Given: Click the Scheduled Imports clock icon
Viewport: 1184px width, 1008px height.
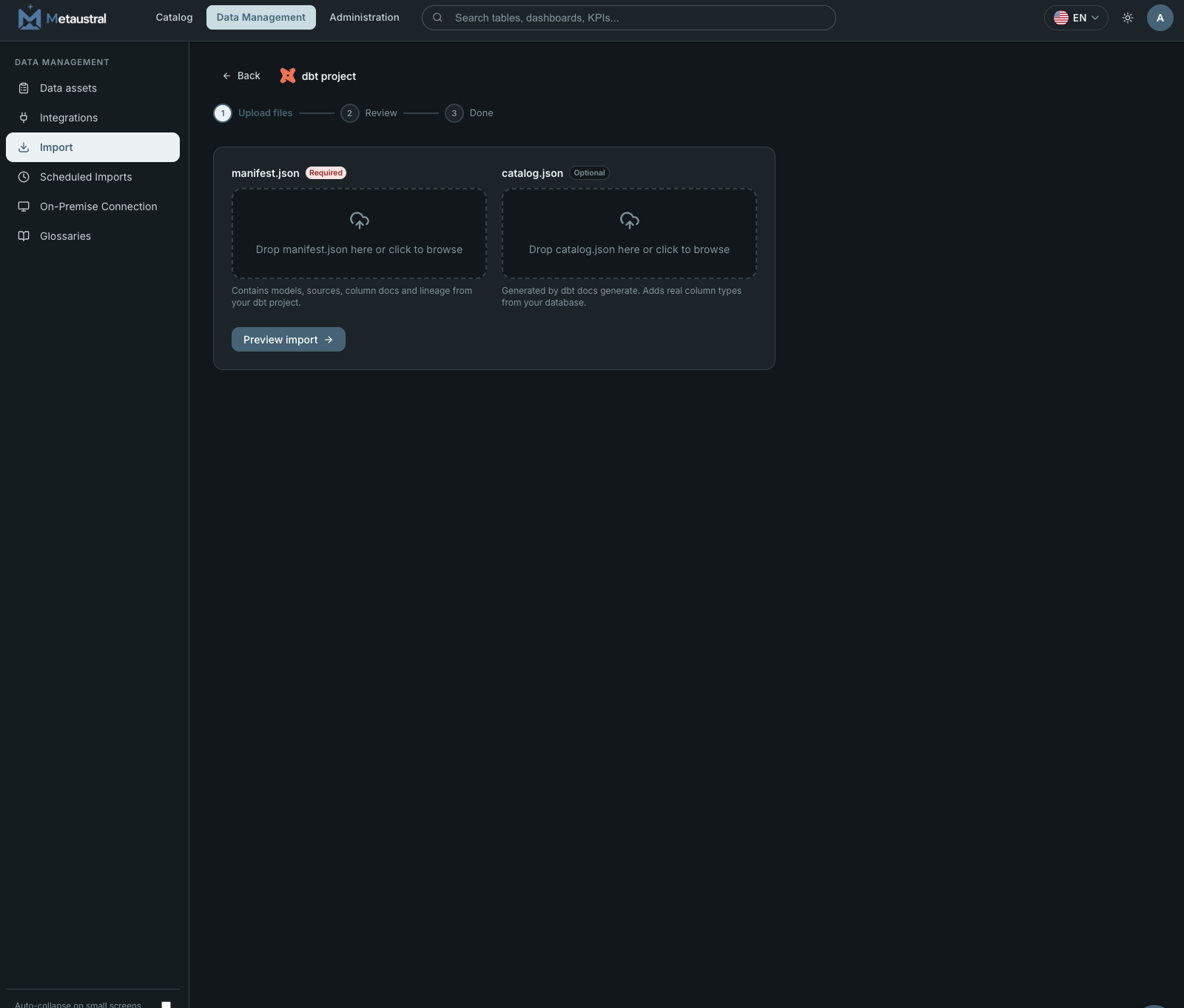Looking at the screenshot, I should click(x=24, y=177).
